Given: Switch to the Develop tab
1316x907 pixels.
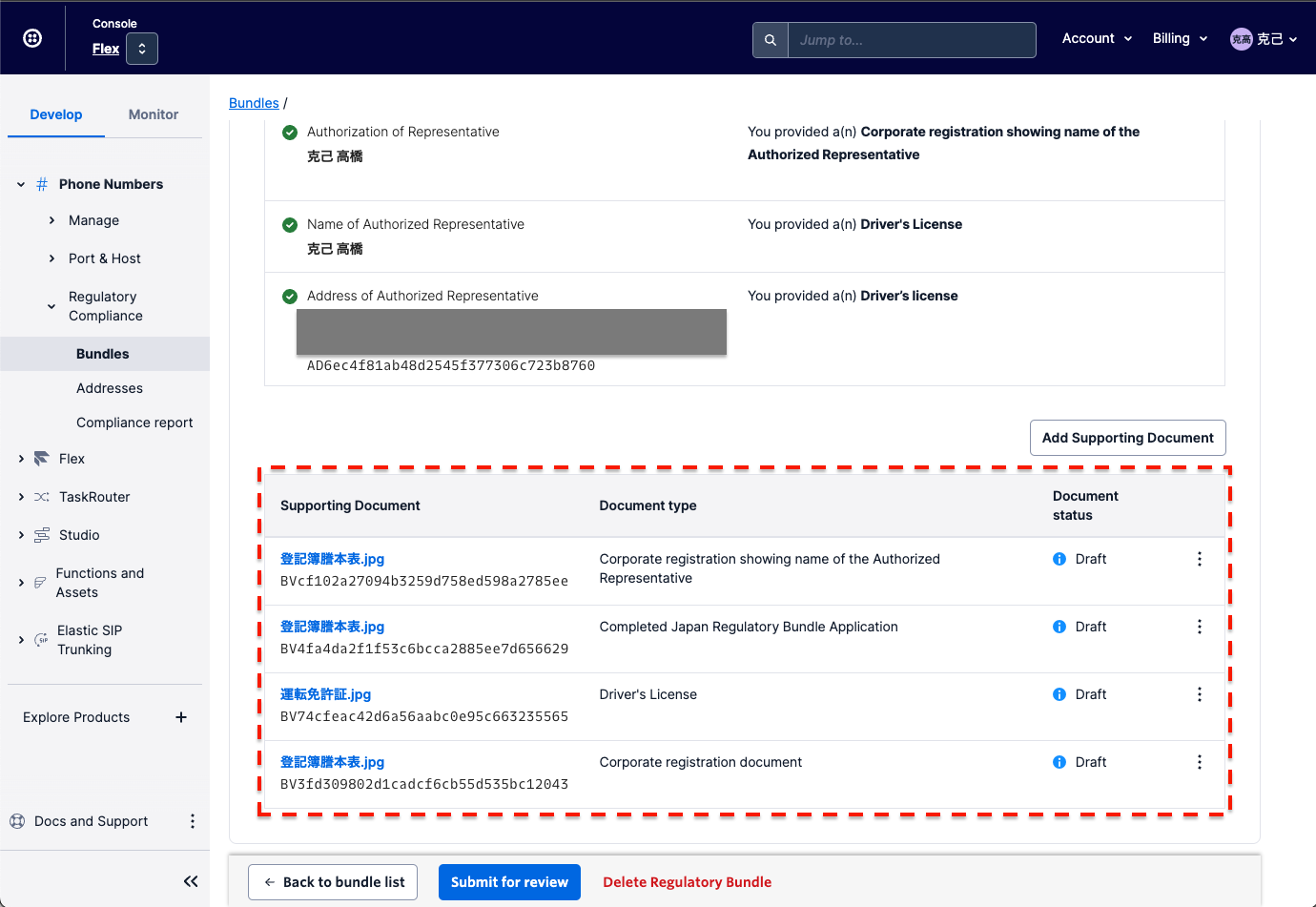Looking at the screenshot, I should 56,114.
